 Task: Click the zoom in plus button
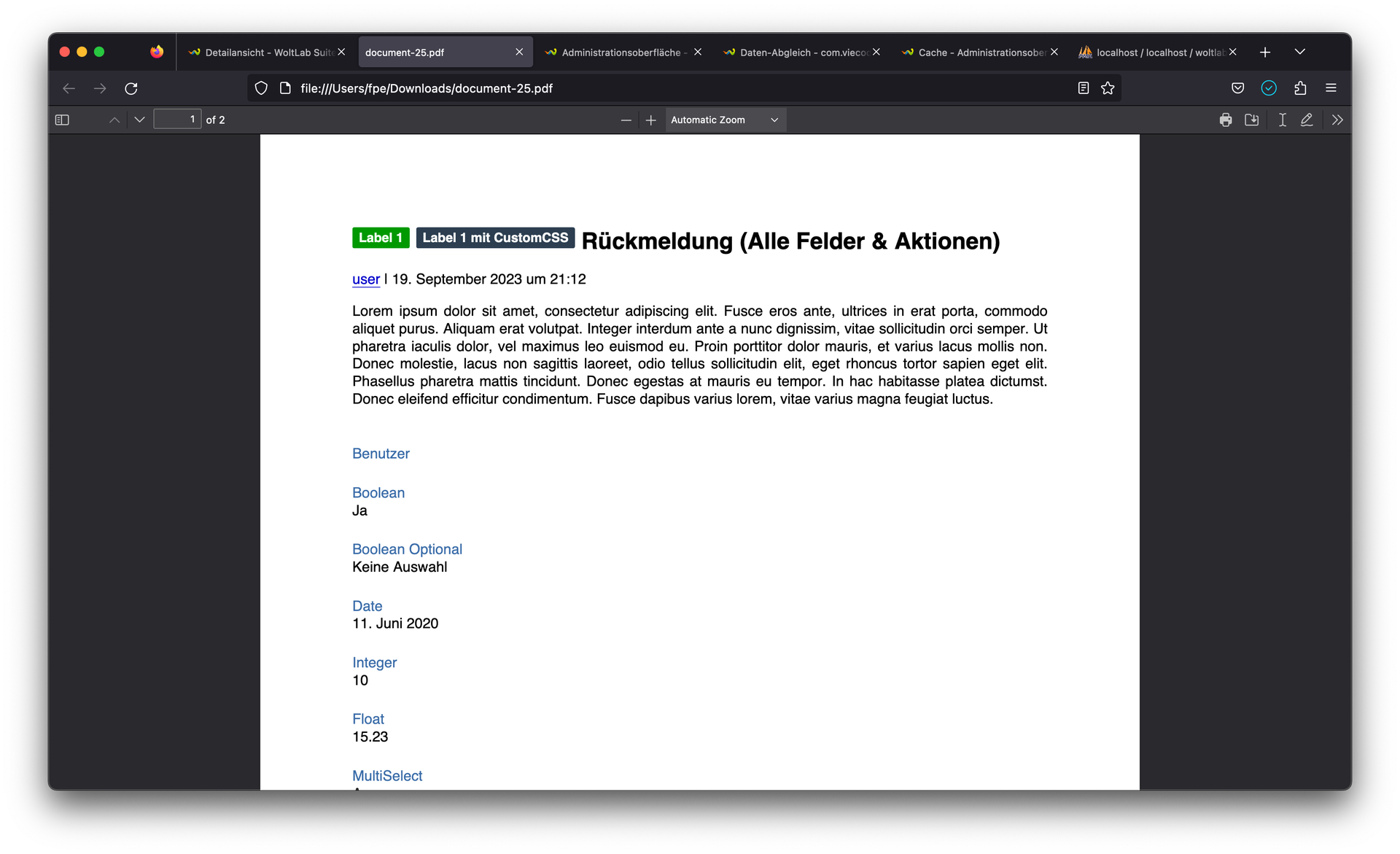(x=651, y=120)
